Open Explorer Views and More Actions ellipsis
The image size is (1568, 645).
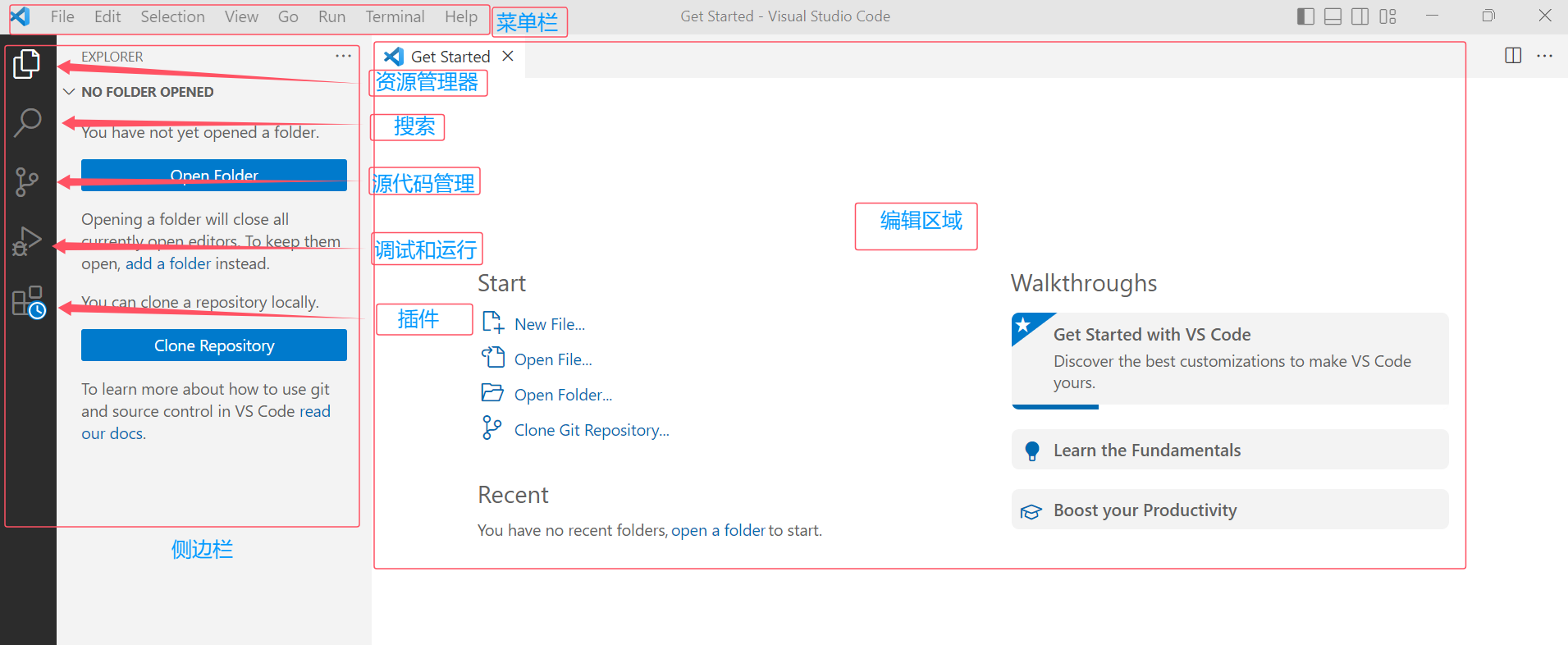click(x=343, y=56)
